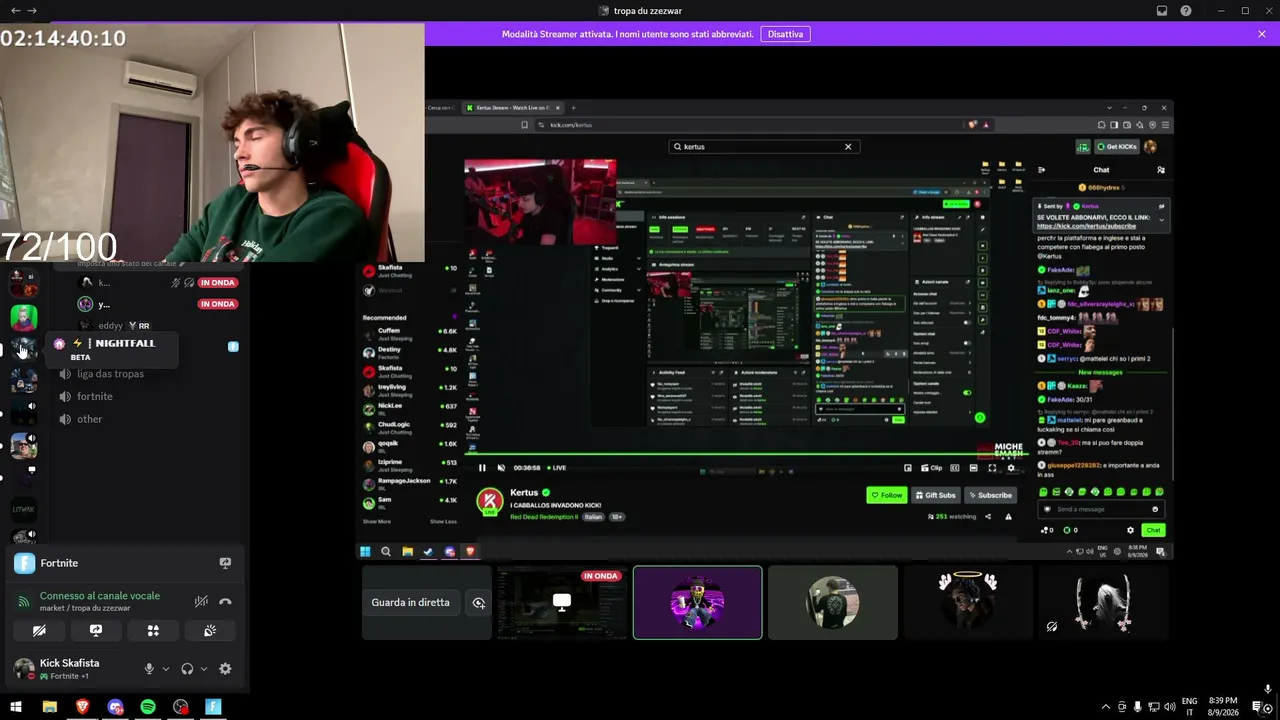Unmute the Kertus stream player volume
The image size is (1280, 720).
(x=501, y=468)
